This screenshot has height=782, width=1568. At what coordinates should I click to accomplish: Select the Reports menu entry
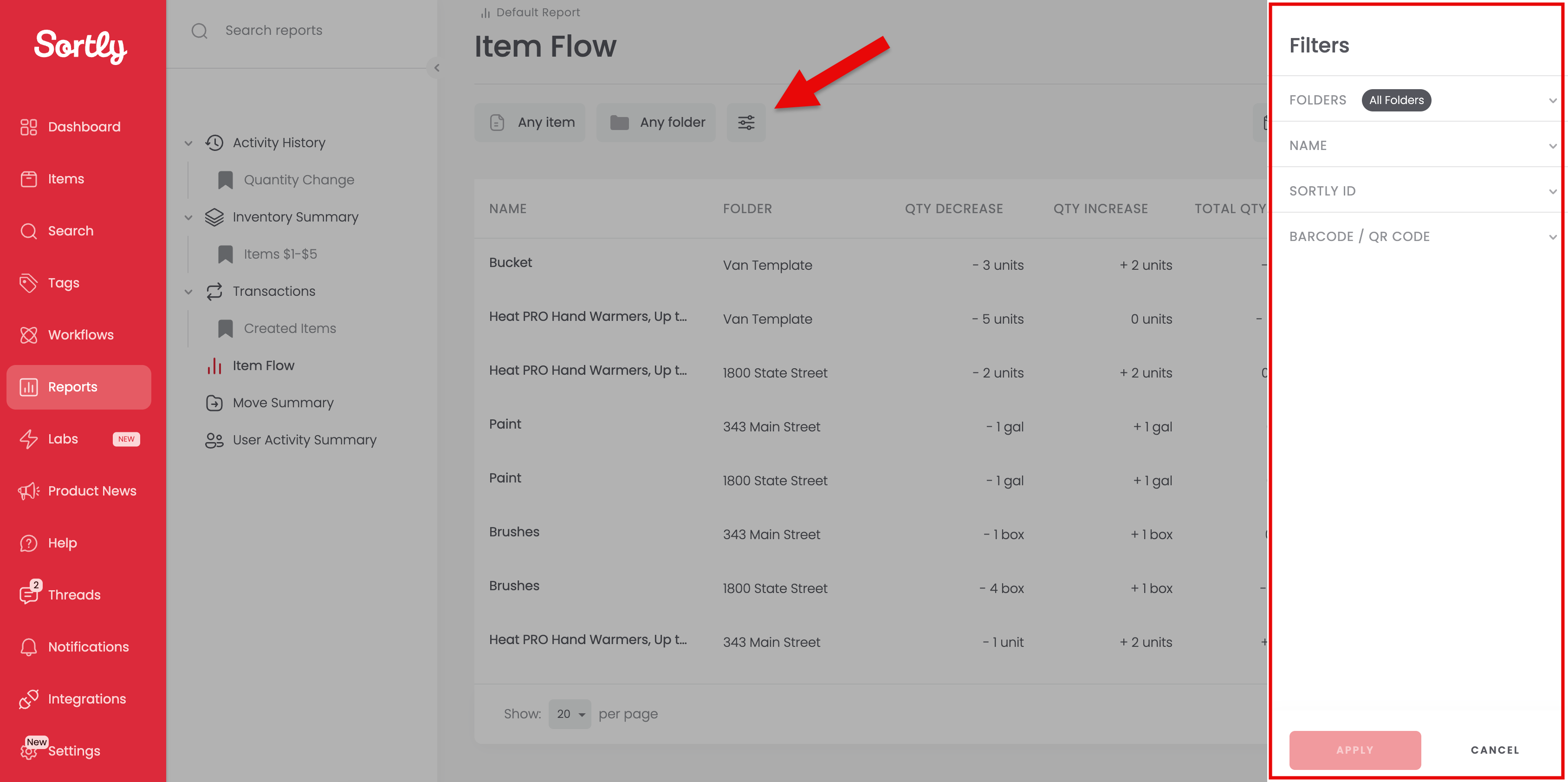click(79, 387)
